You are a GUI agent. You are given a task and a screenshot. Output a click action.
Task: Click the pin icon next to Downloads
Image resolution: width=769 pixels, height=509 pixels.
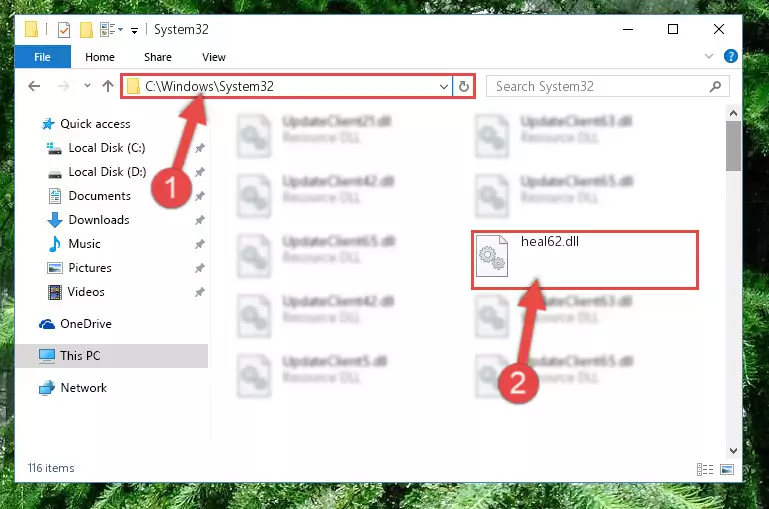(x=200, y=220)
